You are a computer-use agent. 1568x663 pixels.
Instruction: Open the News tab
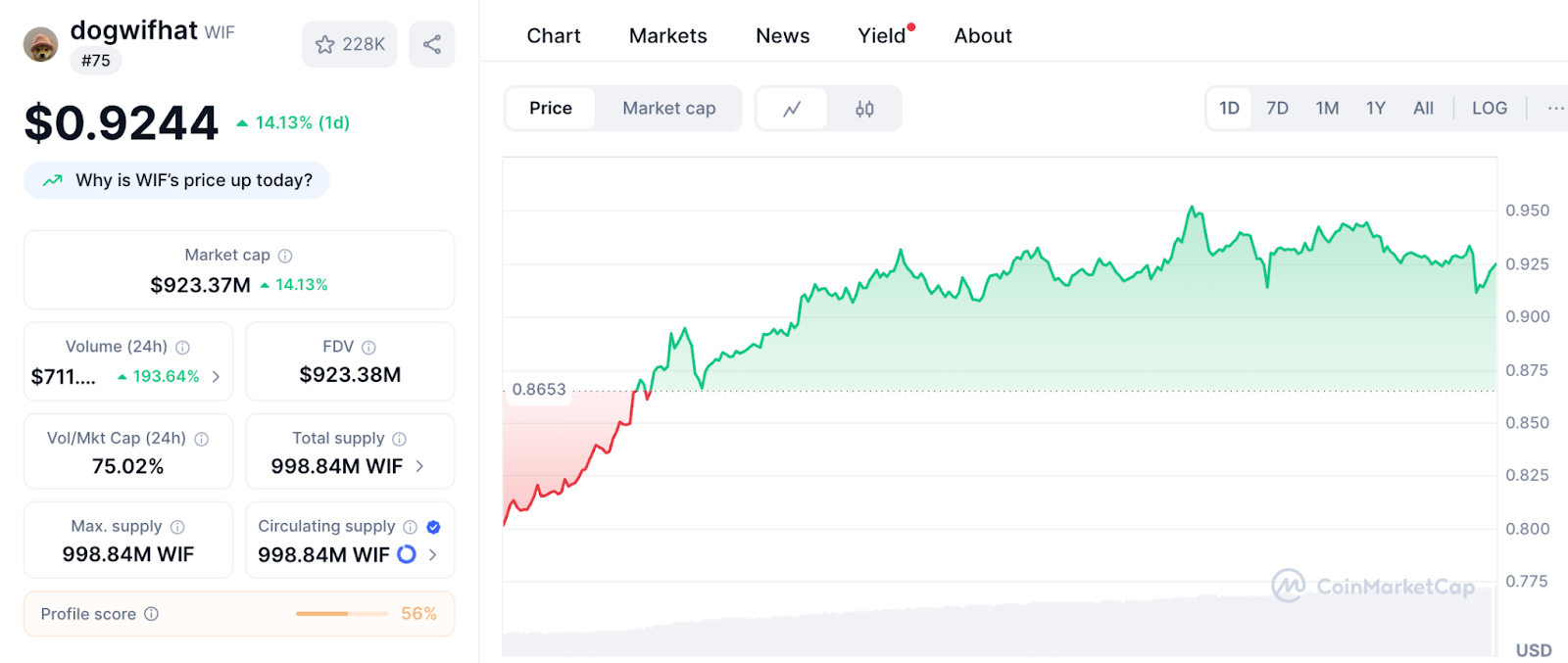click(x=783, y=36)
